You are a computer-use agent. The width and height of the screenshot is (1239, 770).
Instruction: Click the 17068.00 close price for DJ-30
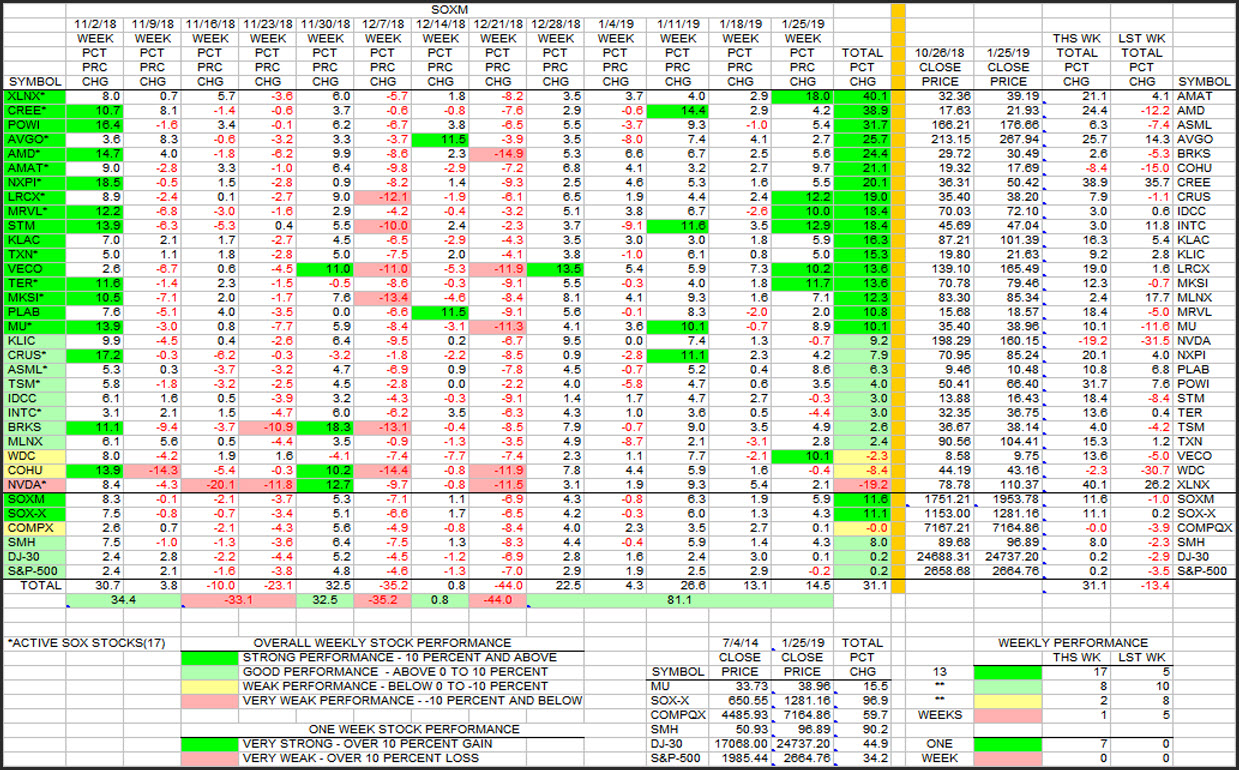[x=740, y=744]
